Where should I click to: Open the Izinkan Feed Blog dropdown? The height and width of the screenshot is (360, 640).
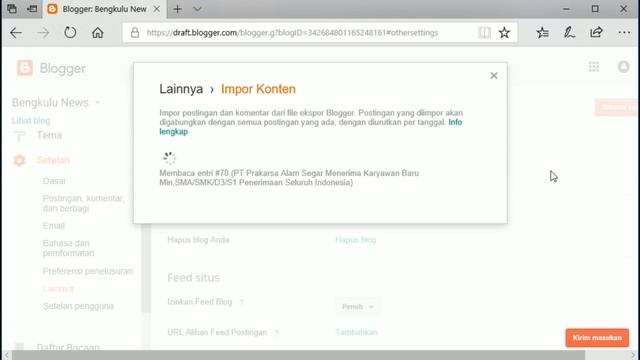tap(358, 307)
